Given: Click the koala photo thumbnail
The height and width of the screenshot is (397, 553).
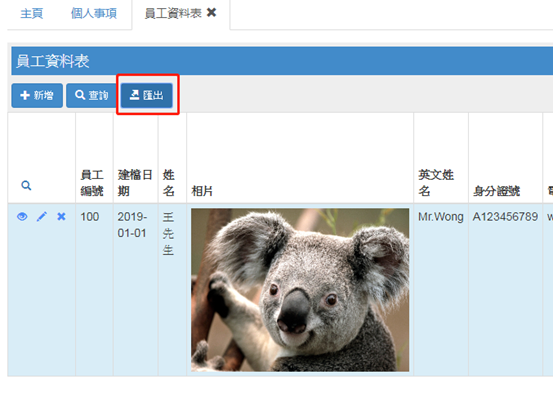Looking at the screenshot, I should tap(300, 290).
